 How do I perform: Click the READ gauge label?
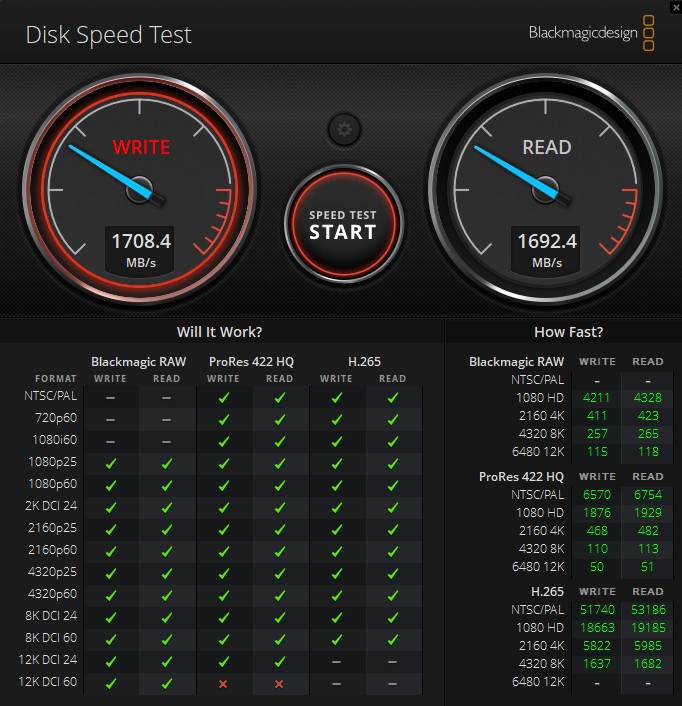pyautogui.click(x=547, y=147)
